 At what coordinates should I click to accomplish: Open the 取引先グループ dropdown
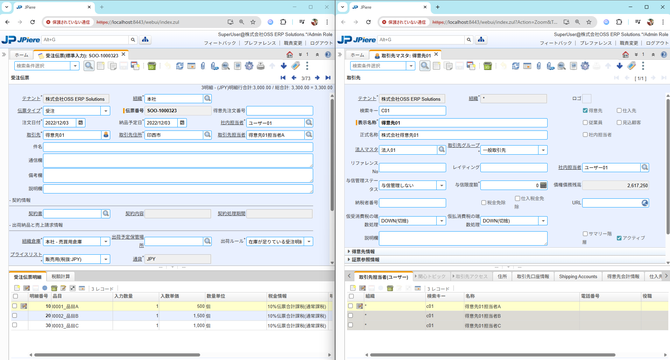543,150
